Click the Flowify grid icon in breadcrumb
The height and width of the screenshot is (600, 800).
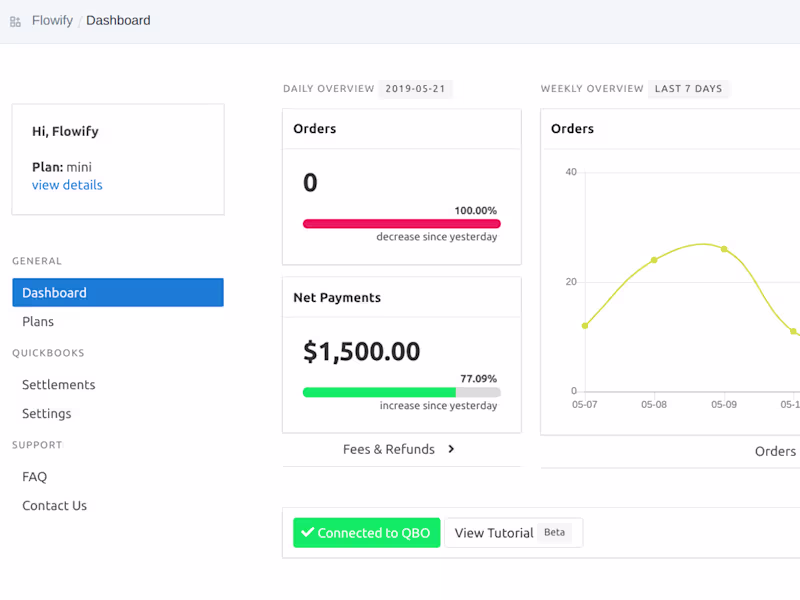(15, 21)
